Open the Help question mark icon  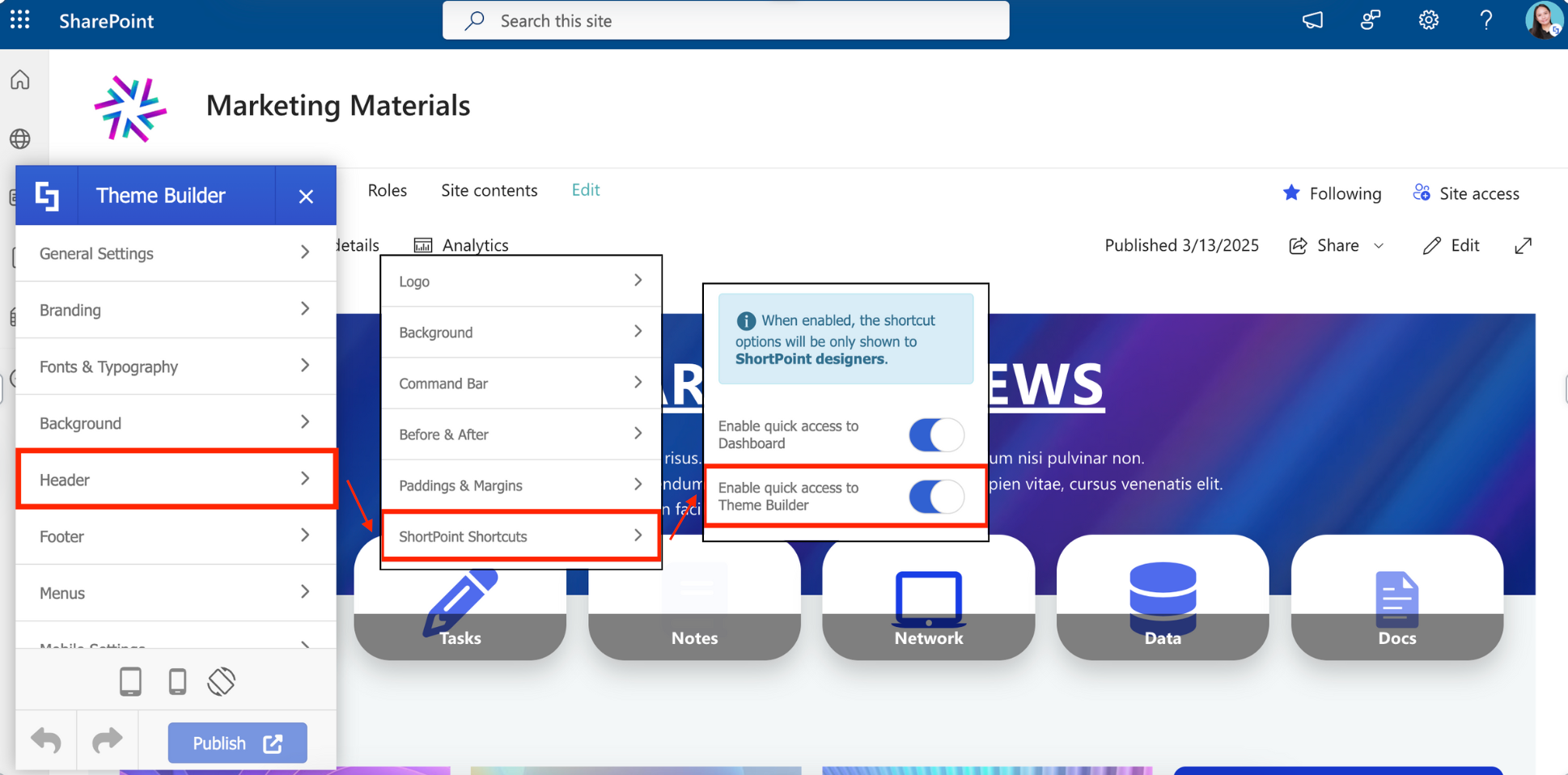(x=1485, y=20)
